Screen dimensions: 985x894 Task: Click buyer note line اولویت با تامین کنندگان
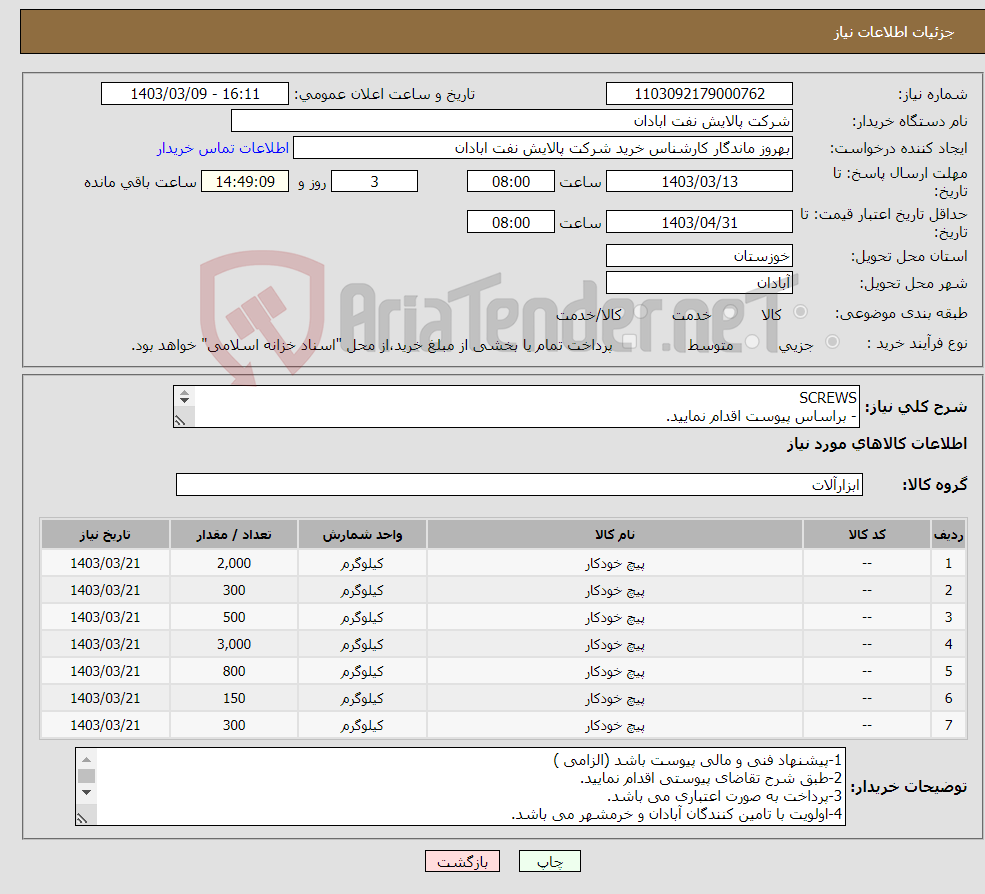coord(677,815)
